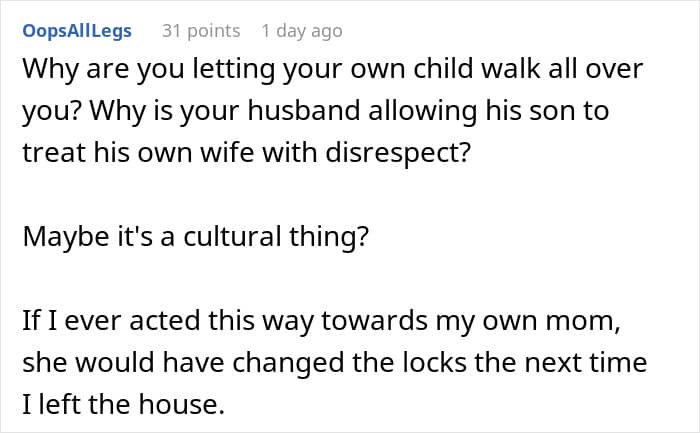700x433 pixels.
Task: Click the word "child" in the first line
Action: [x=469, y=71]
